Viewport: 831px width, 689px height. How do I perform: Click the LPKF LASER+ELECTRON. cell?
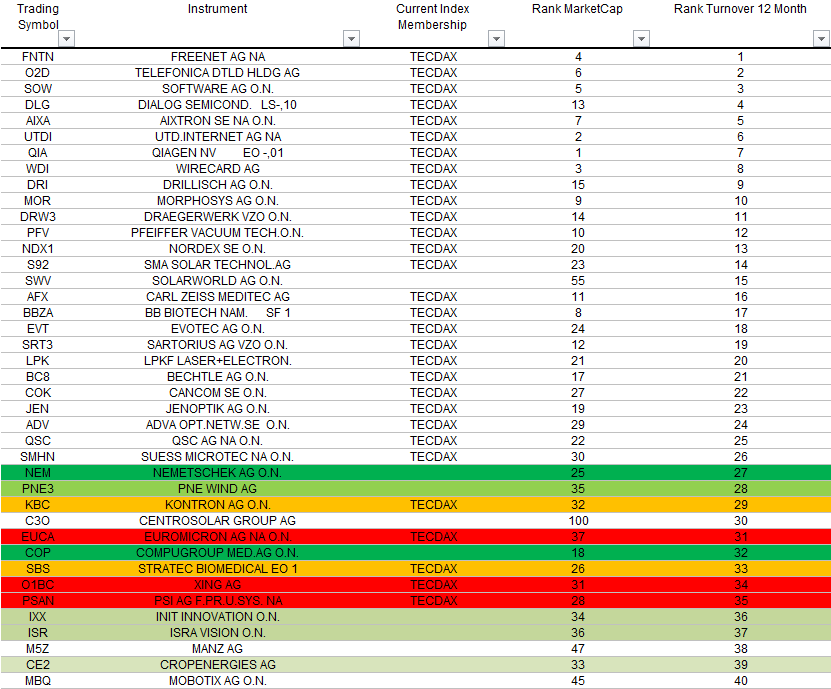217,360
